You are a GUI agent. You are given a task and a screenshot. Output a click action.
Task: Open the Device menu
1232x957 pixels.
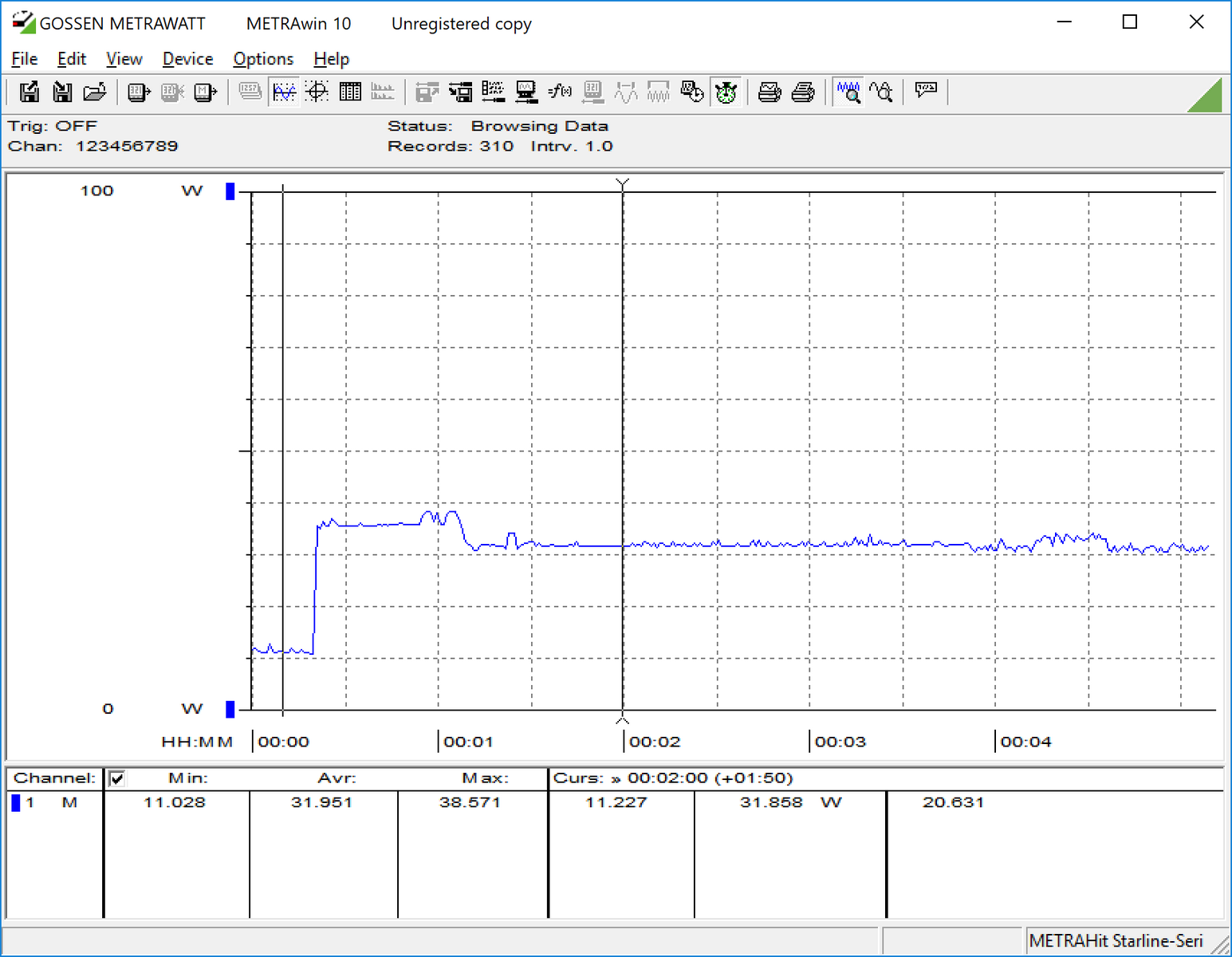[x=187, y=59]
